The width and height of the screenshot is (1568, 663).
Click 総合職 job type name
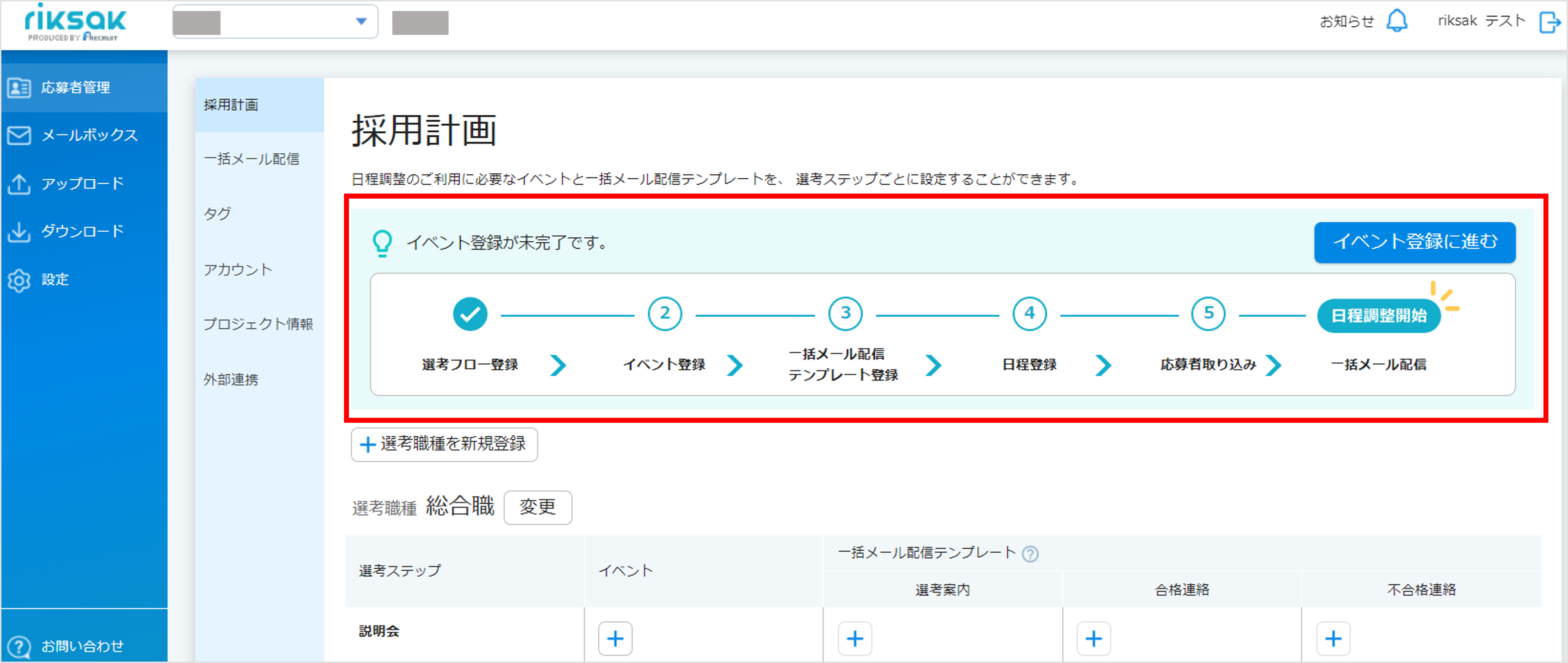(460, 506)
